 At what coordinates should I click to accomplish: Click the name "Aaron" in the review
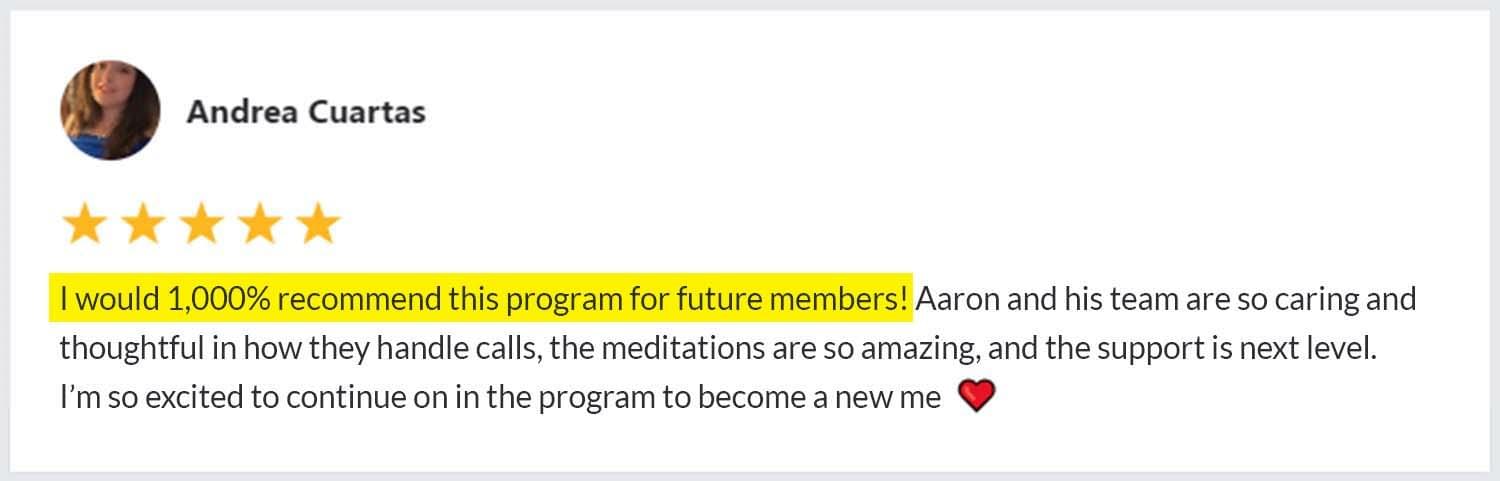tap(950, 299)
